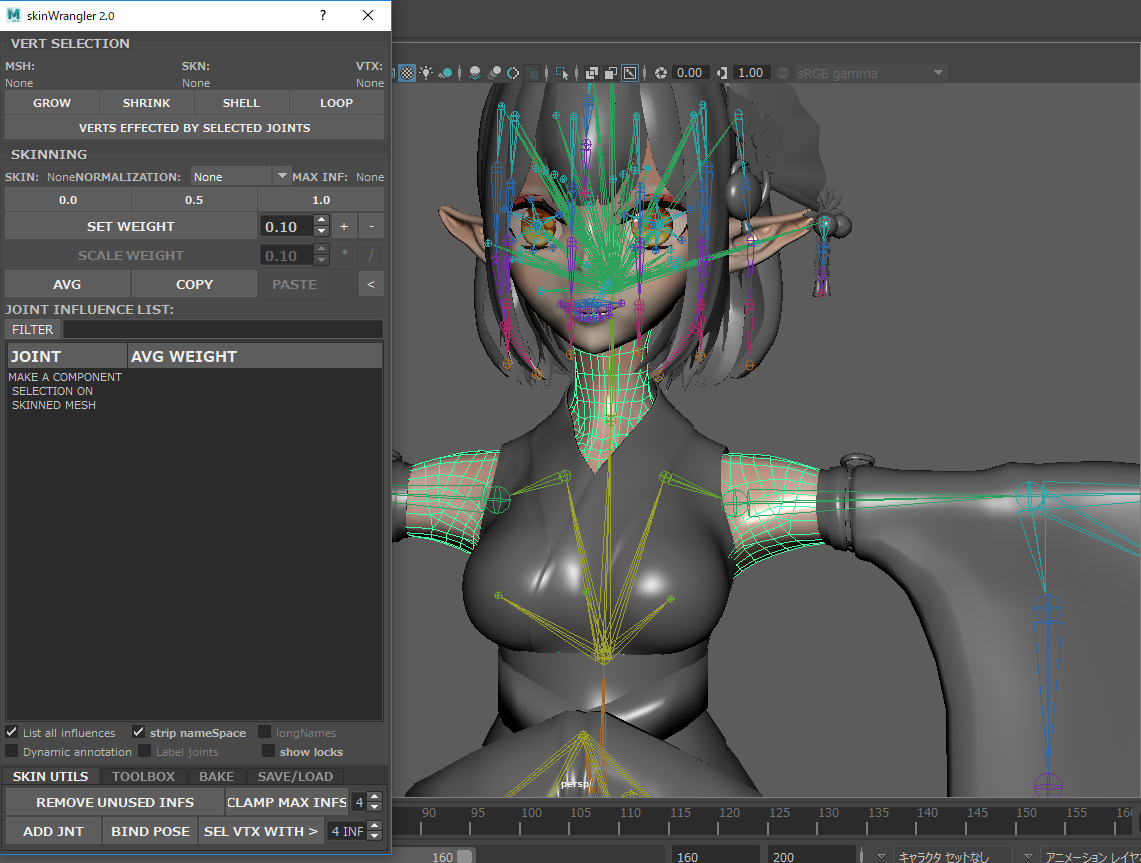The image size is (1141, 863).
Task: Open the NORMALIZATION dropdown
Action: pos(282,176)
